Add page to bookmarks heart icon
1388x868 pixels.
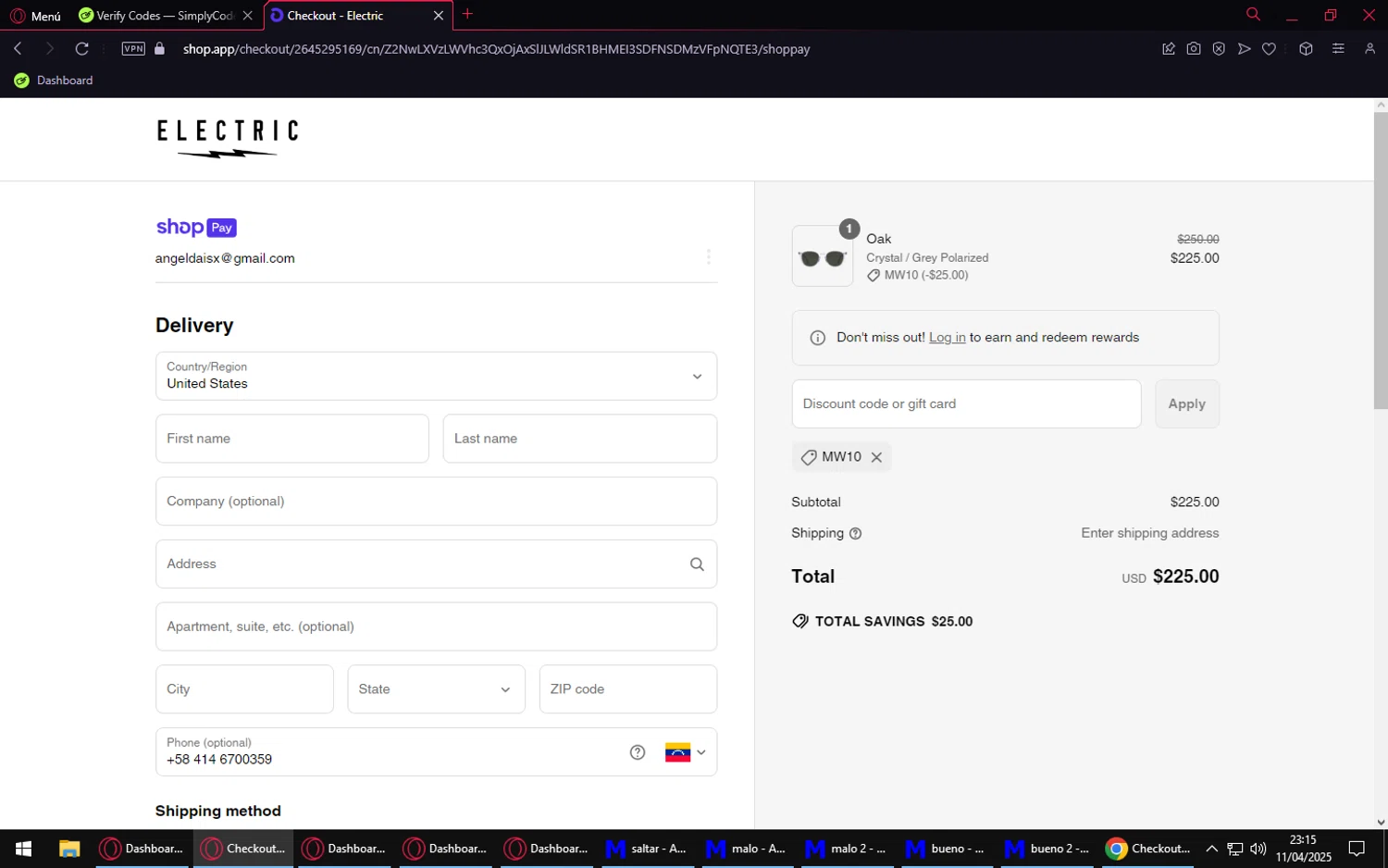(x=1269, y=49)
